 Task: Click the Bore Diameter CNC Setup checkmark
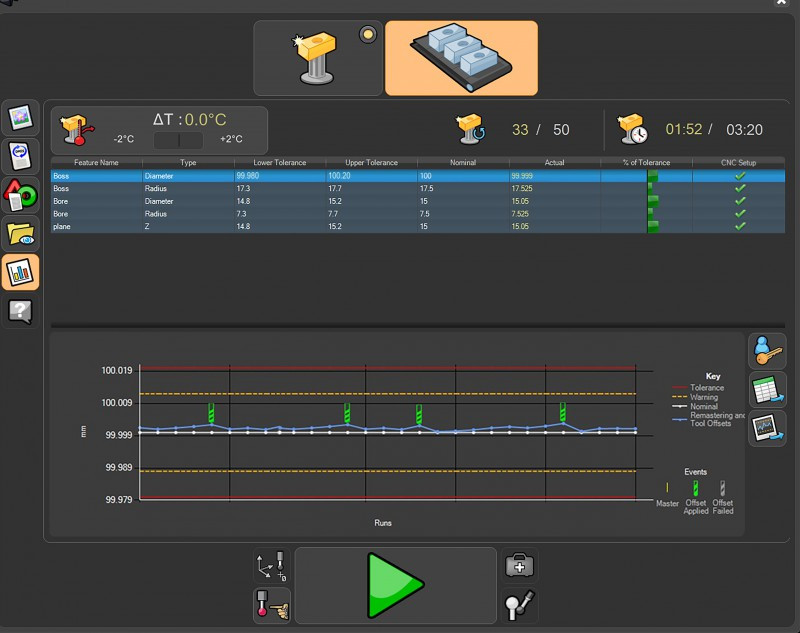(740, 201)
